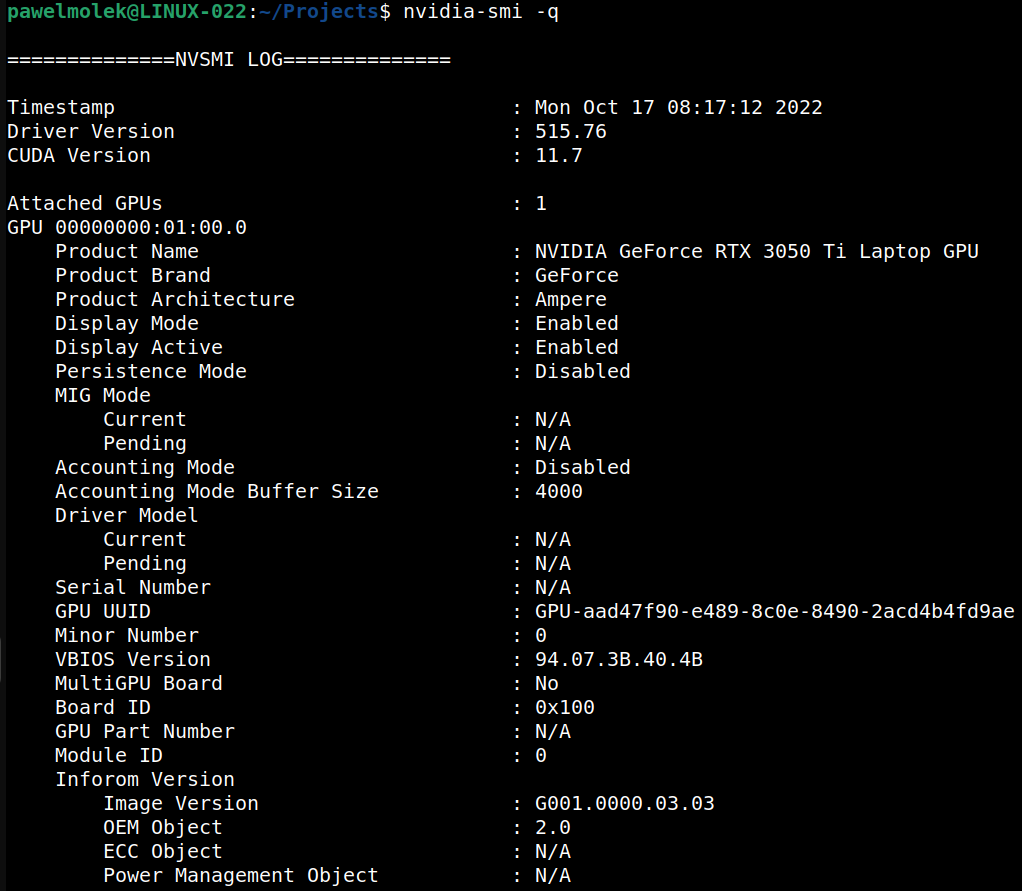This screenshot has width=1022, height=891.
Task: Click the CUDA Version value 11.7
Action: 558,155
